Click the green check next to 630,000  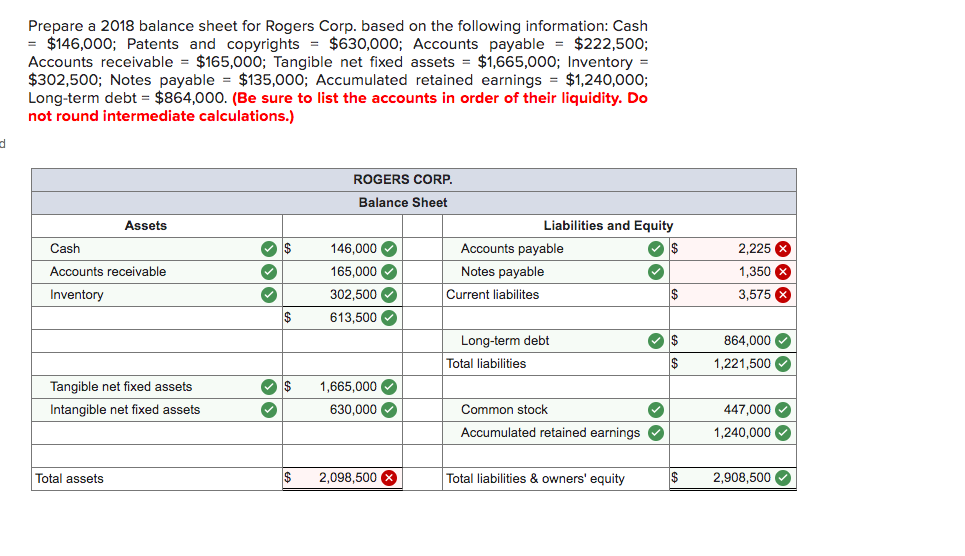pos(389,409)
